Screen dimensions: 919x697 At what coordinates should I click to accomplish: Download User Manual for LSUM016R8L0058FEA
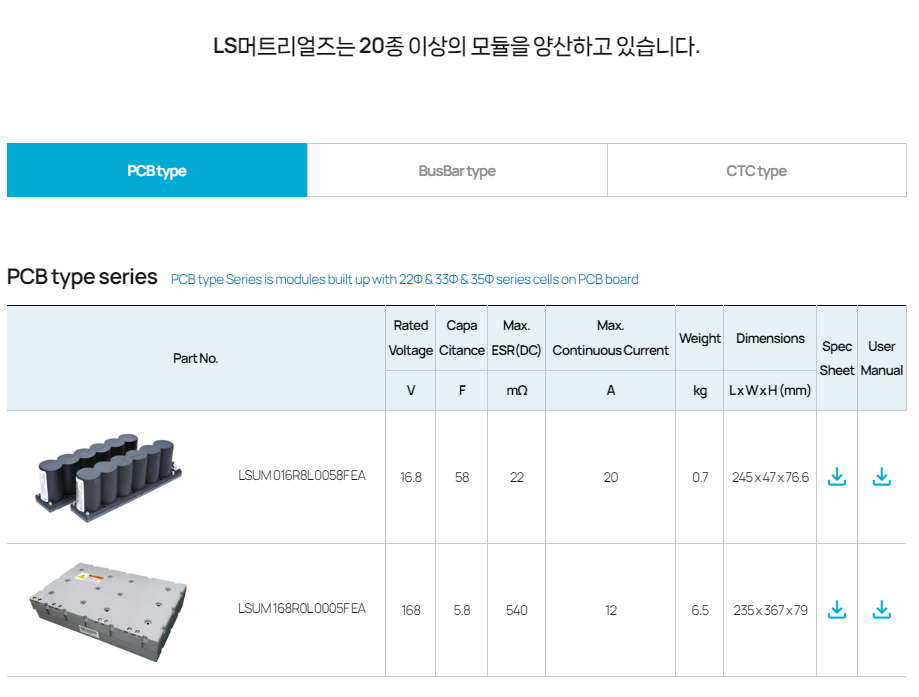coord(881,477)
